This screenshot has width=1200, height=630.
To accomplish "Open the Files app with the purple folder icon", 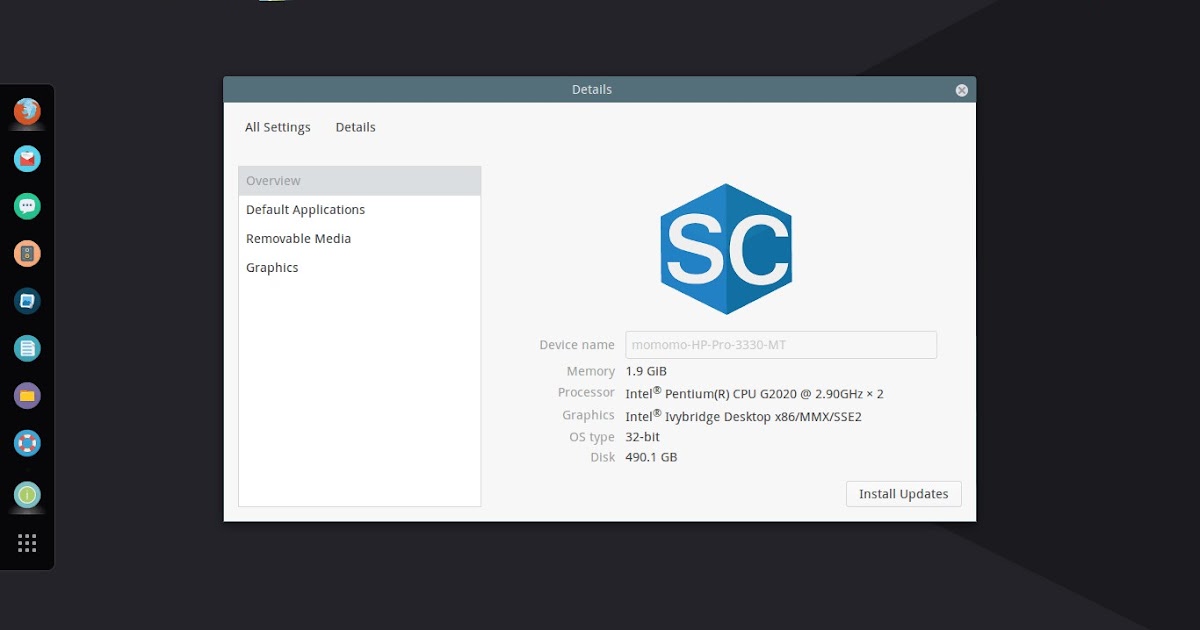I will pos(26,395).
